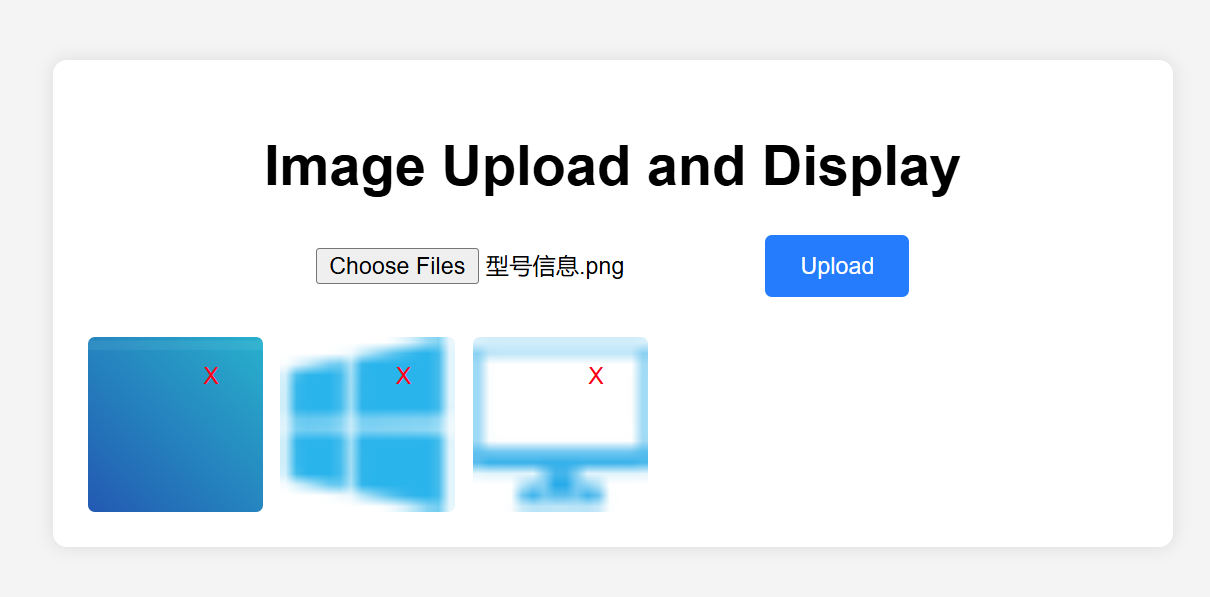Click the selected file name 型号信息.png
This screenshot has height=597, width=1210.
click(555, 266)
